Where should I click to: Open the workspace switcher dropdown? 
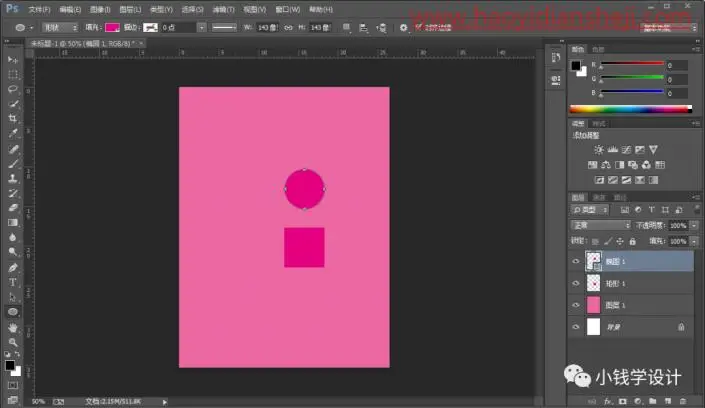click(x=669, y=27)
